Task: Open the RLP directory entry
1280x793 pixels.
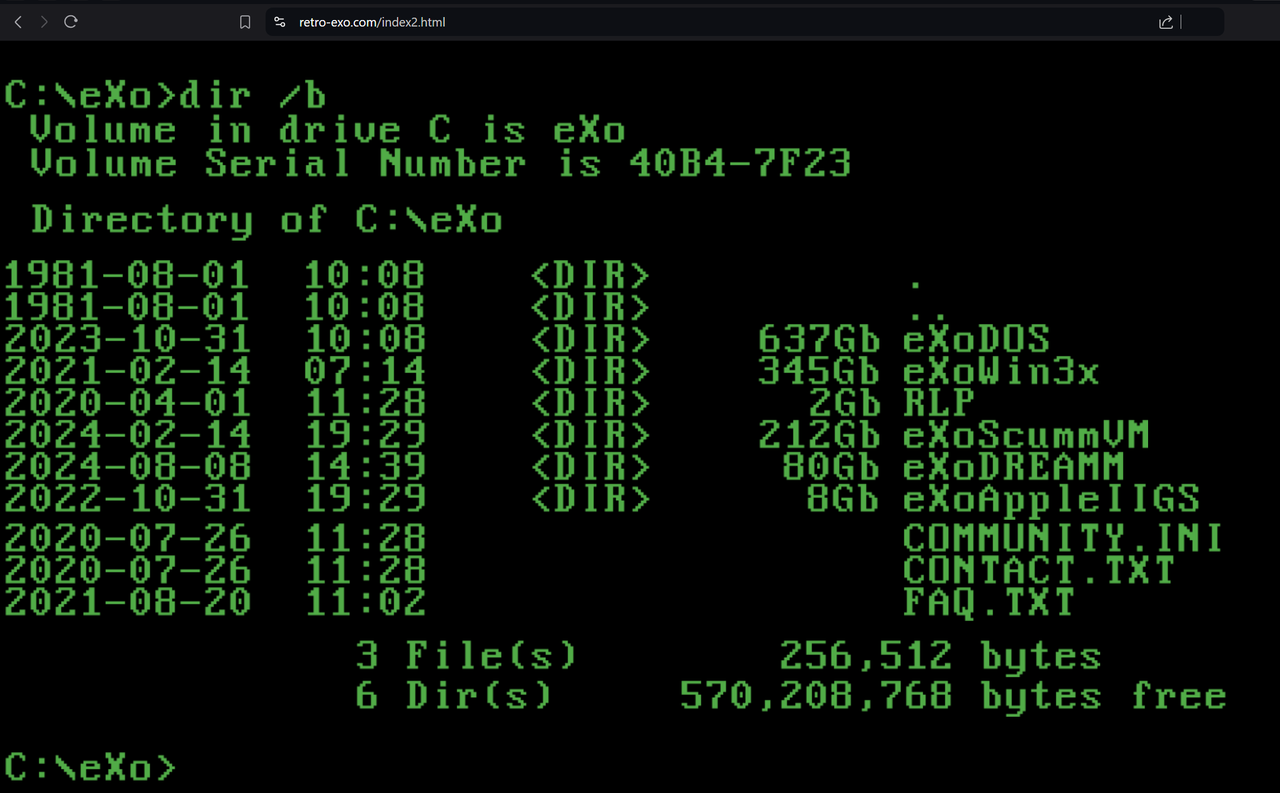Action: [939, 402]
